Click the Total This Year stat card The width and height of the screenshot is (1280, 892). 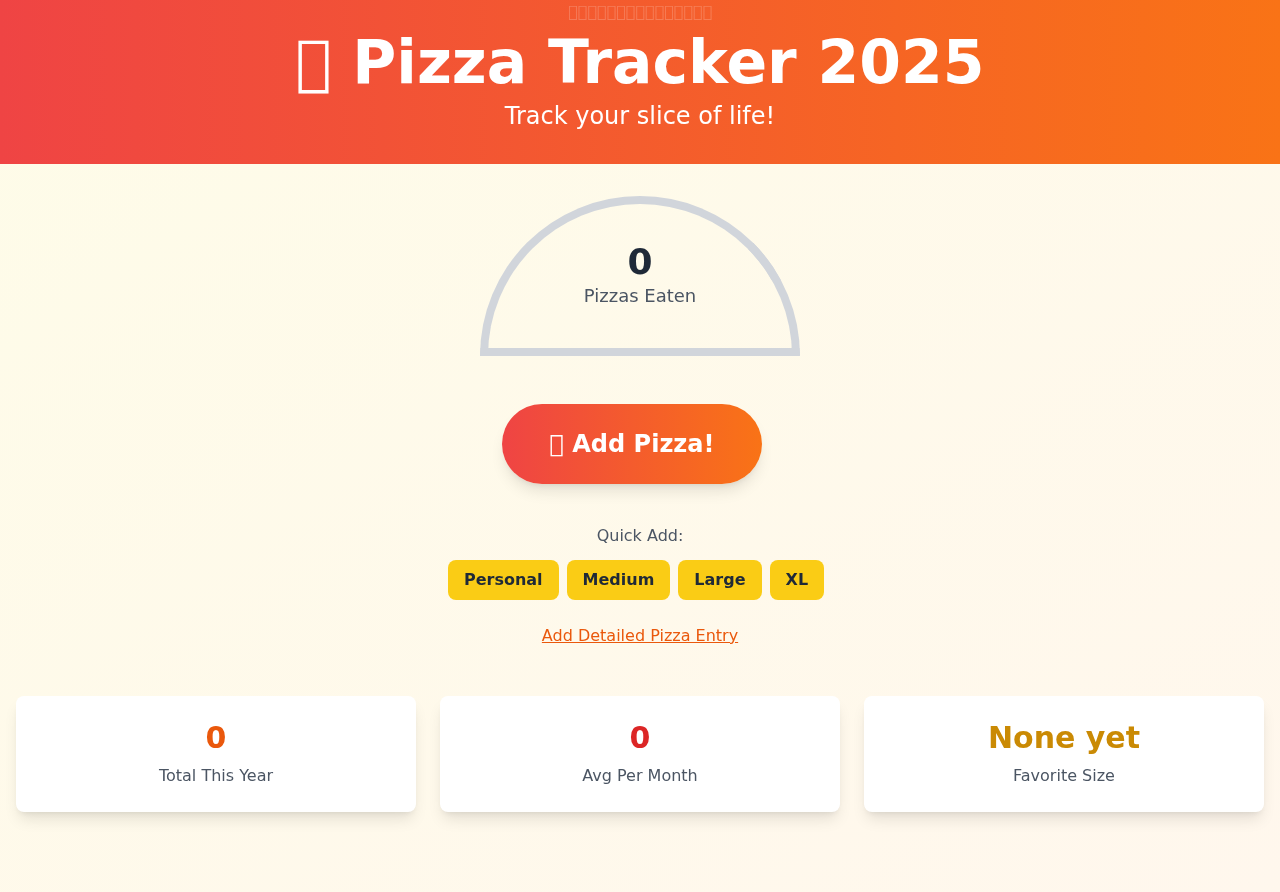pyautogui.click(x=215, y=753)
